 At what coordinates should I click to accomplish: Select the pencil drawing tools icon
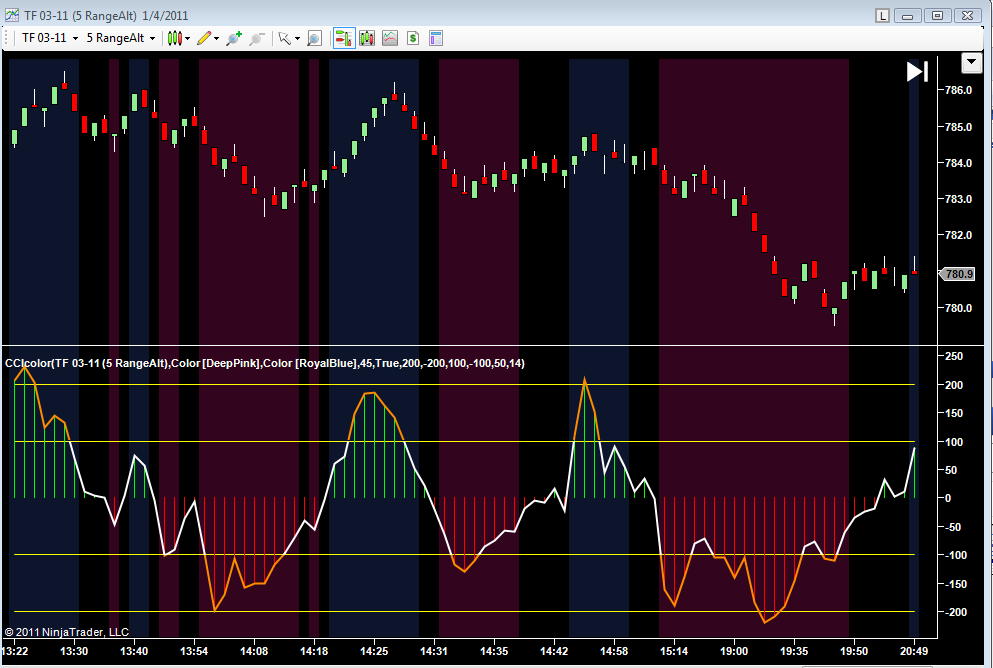(x=204, y=39)
